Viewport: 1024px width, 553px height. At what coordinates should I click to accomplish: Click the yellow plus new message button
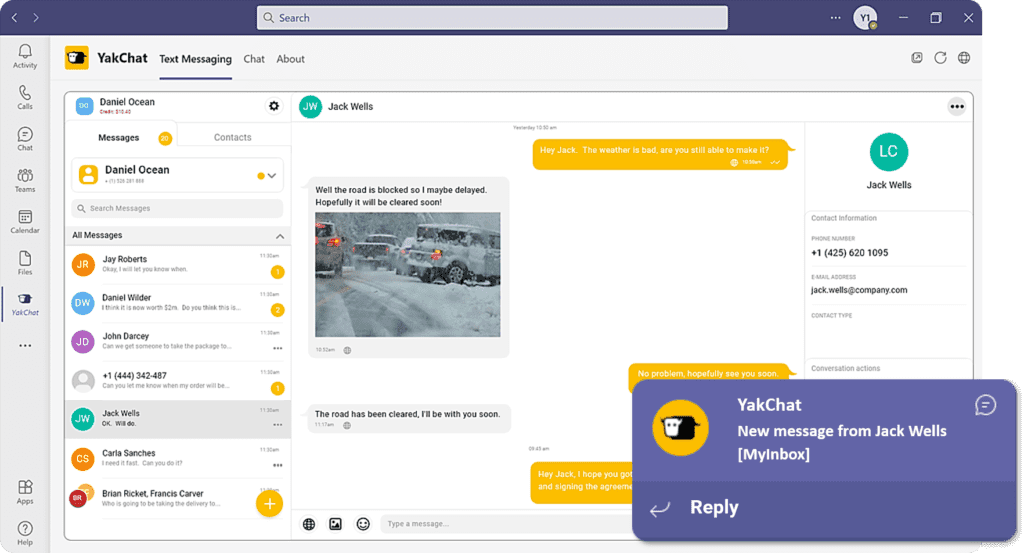pos(269,503)
